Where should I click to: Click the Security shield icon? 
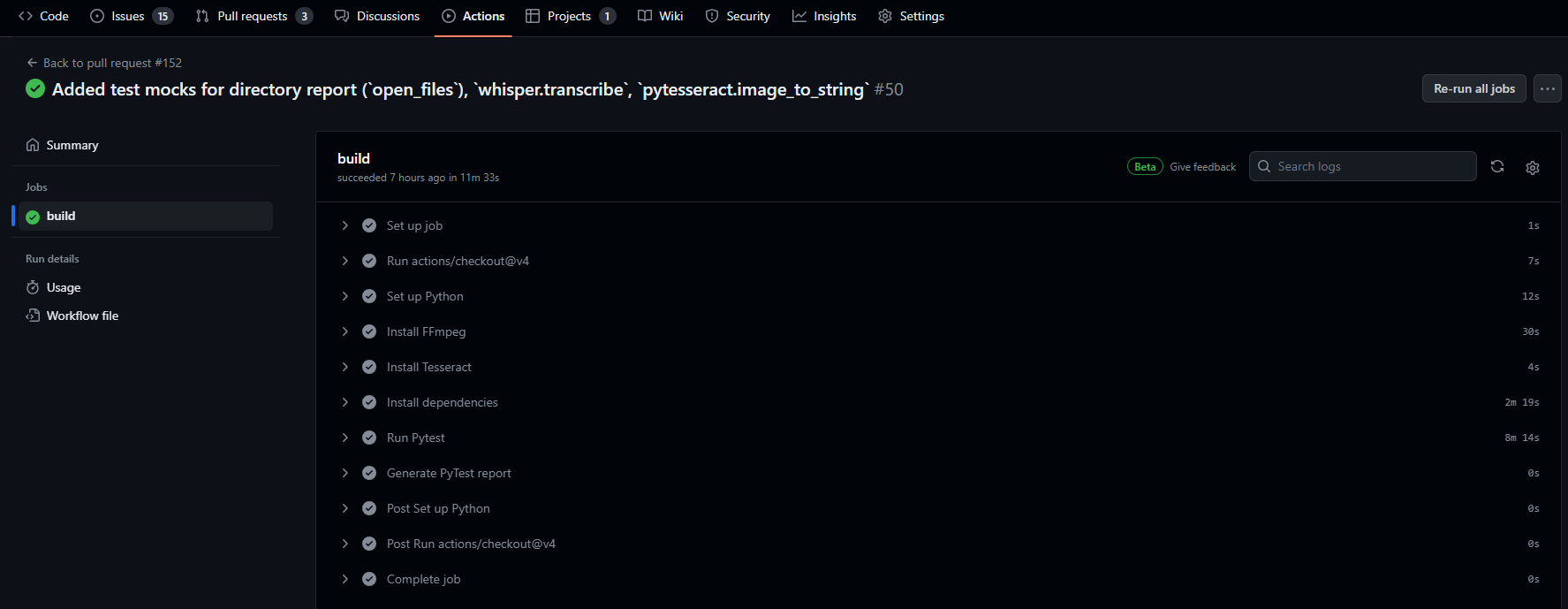[712, 16]
